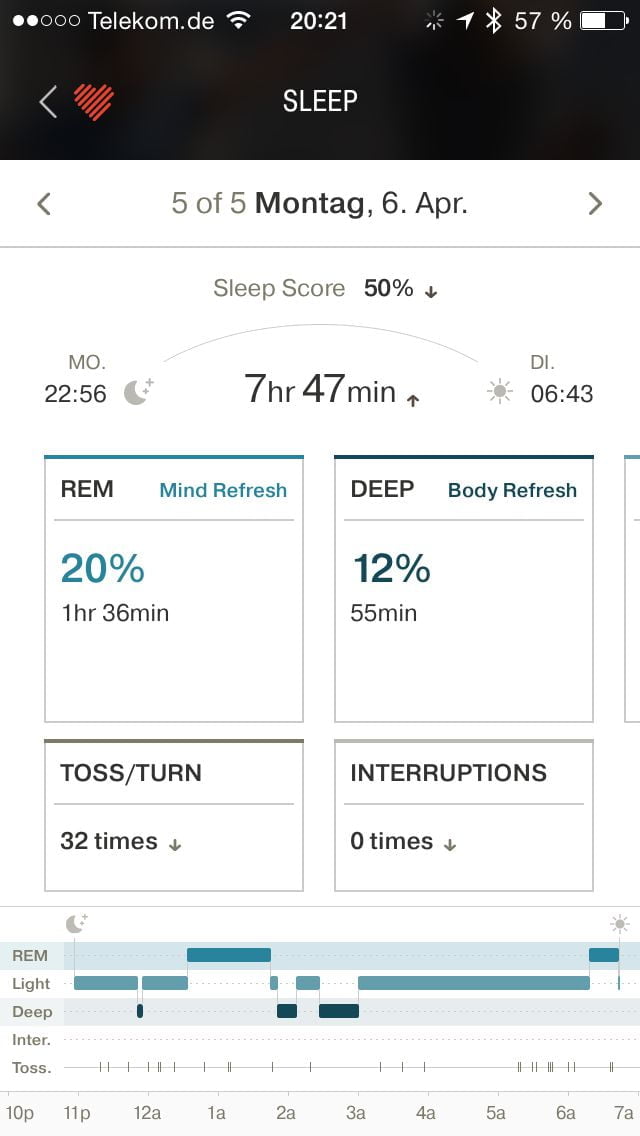Viewport: 640px width, 1136px height.
Task: Tap the back arrow in header
Action: 47,101
